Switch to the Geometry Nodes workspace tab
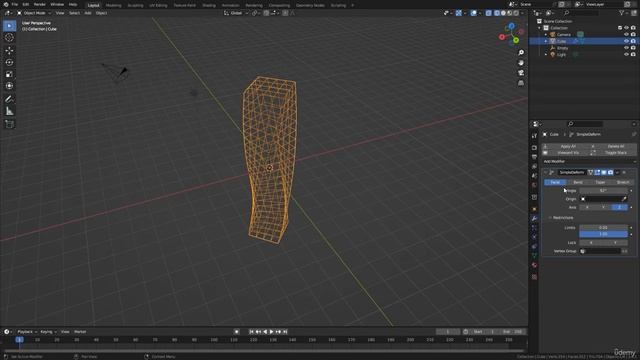640x360 pixels. pyautogui.click(x=310, y=5)
